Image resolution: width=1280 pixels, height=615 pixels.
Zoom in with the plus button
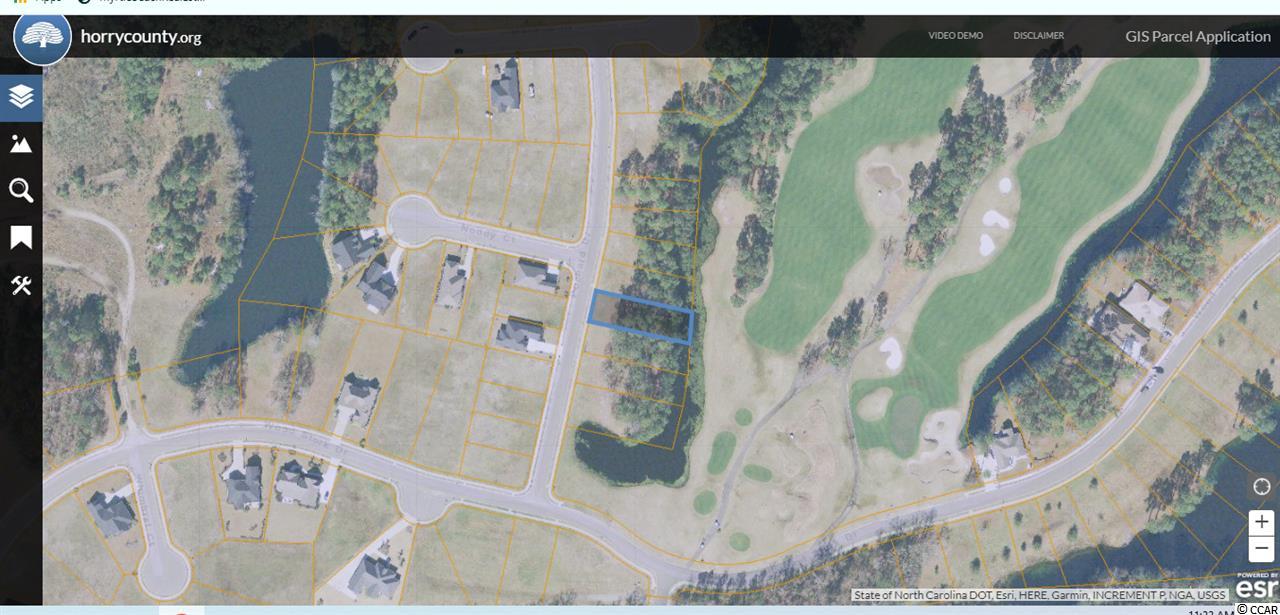coord(1261,522)
